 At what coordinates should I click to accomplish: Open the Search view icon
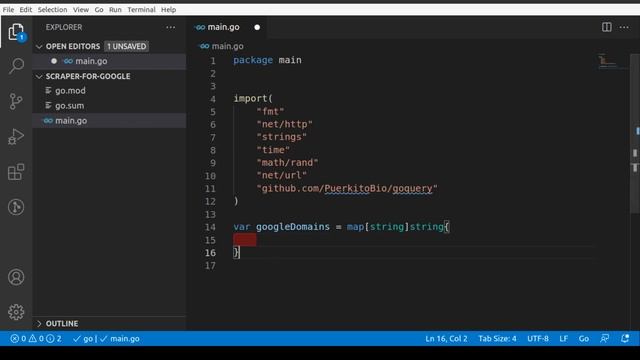click(16, 65)
